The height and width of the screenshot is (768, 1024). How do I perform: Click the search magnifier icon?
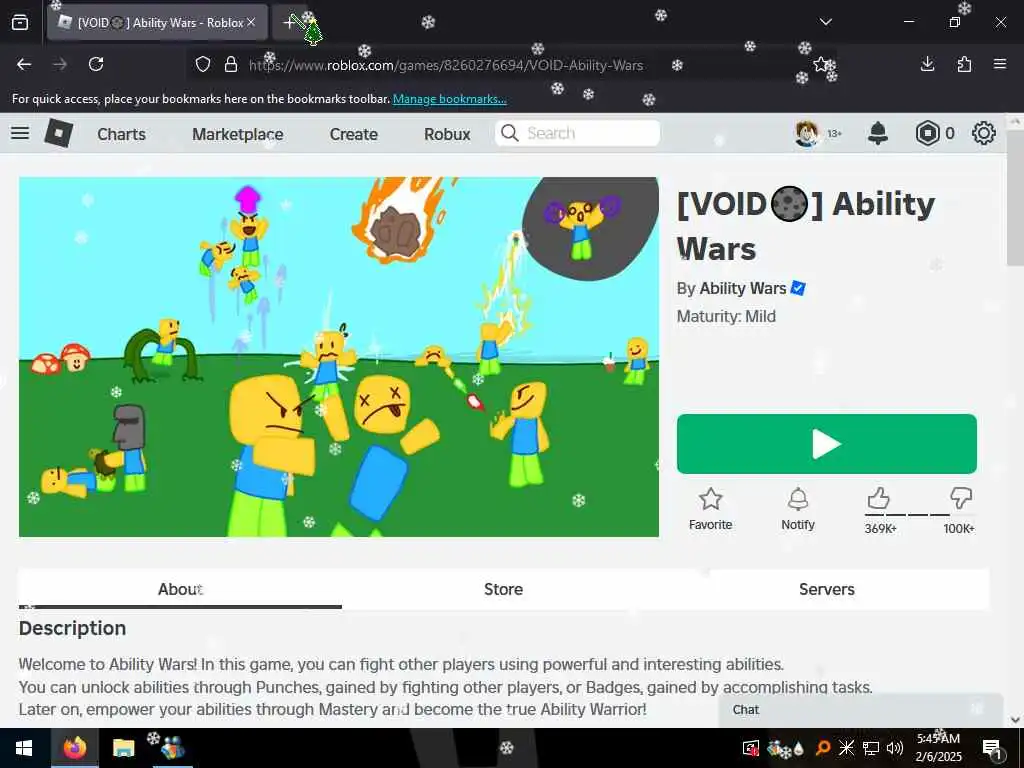click(509, 133)
